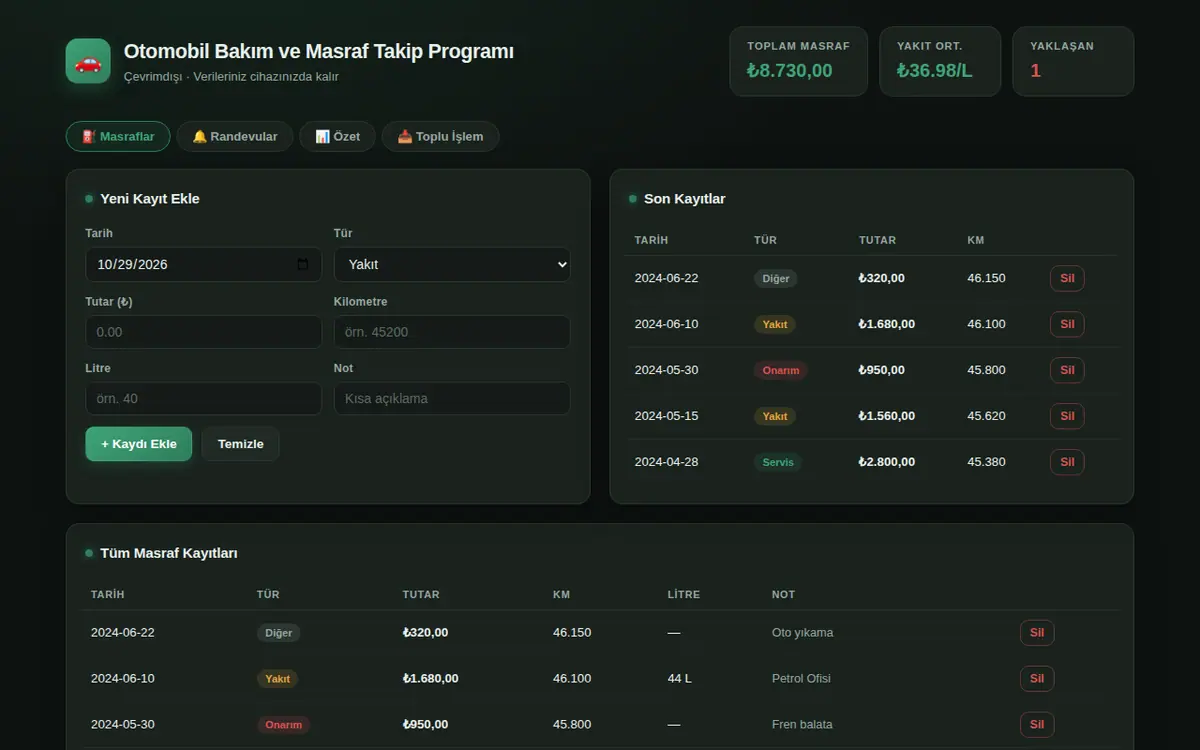Open the Tür dropdown showing Yakıt

point(452,265)
